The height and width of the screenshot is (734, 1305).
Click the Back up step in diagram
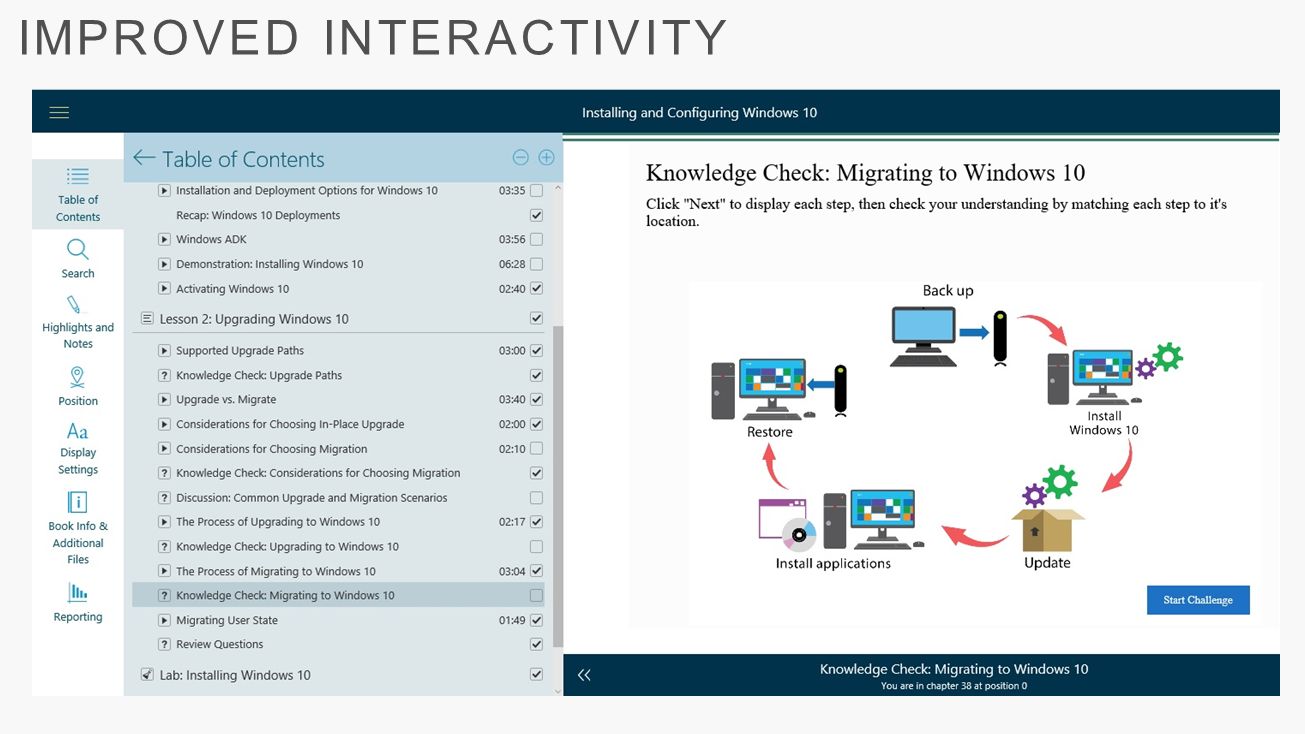[x=948, y=324]
